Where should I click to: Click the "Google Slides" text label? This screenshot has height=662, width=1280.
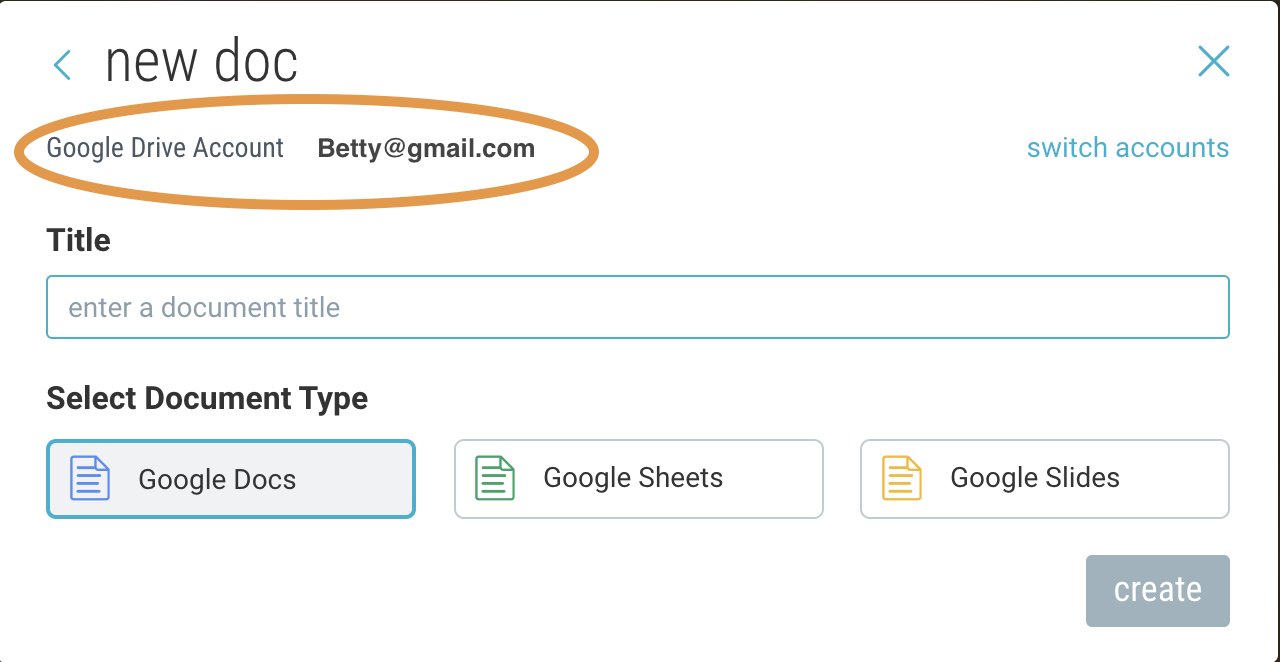[1035, 478]
